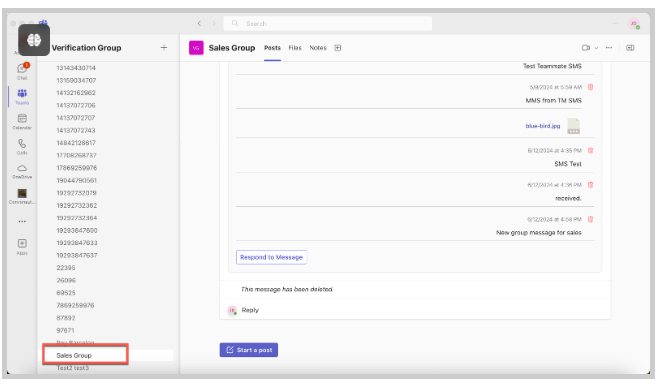Click trash icon beside MMS from TM SMS
The height and width of the screenshot is (387, 664).
tap(590, 87)
